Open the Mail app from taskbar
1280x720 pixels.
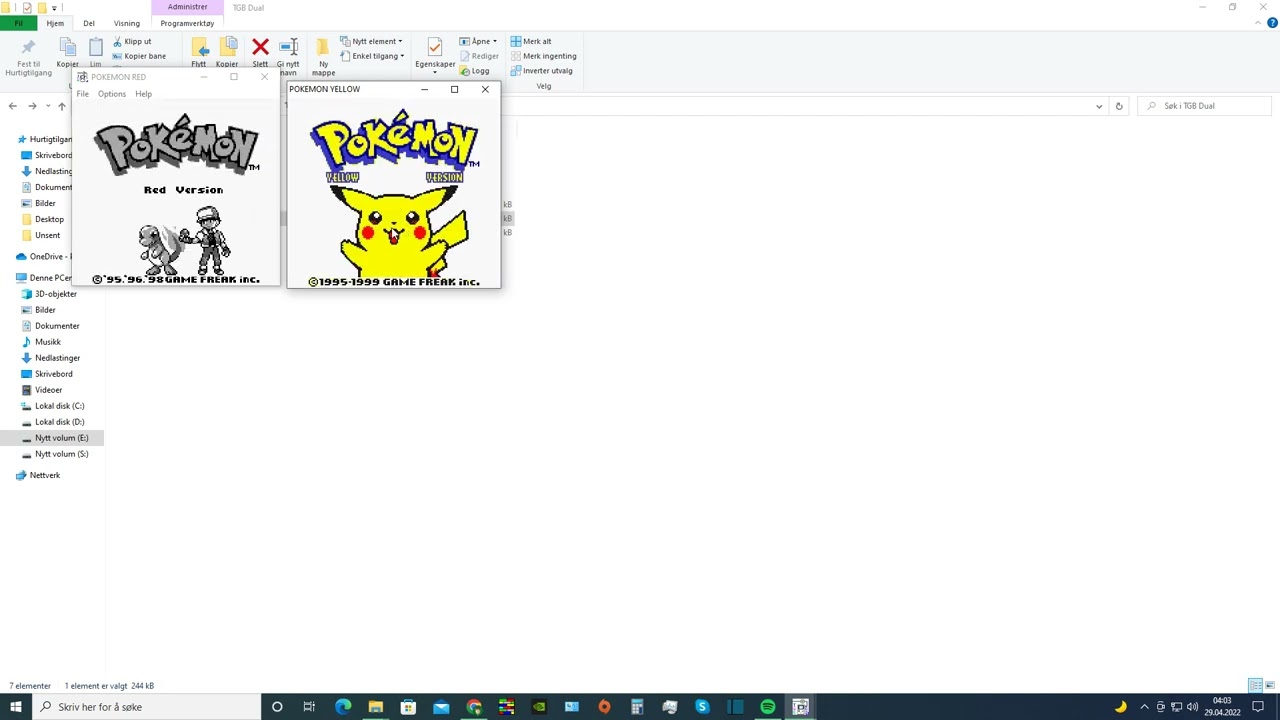click(x=441, y=707)
